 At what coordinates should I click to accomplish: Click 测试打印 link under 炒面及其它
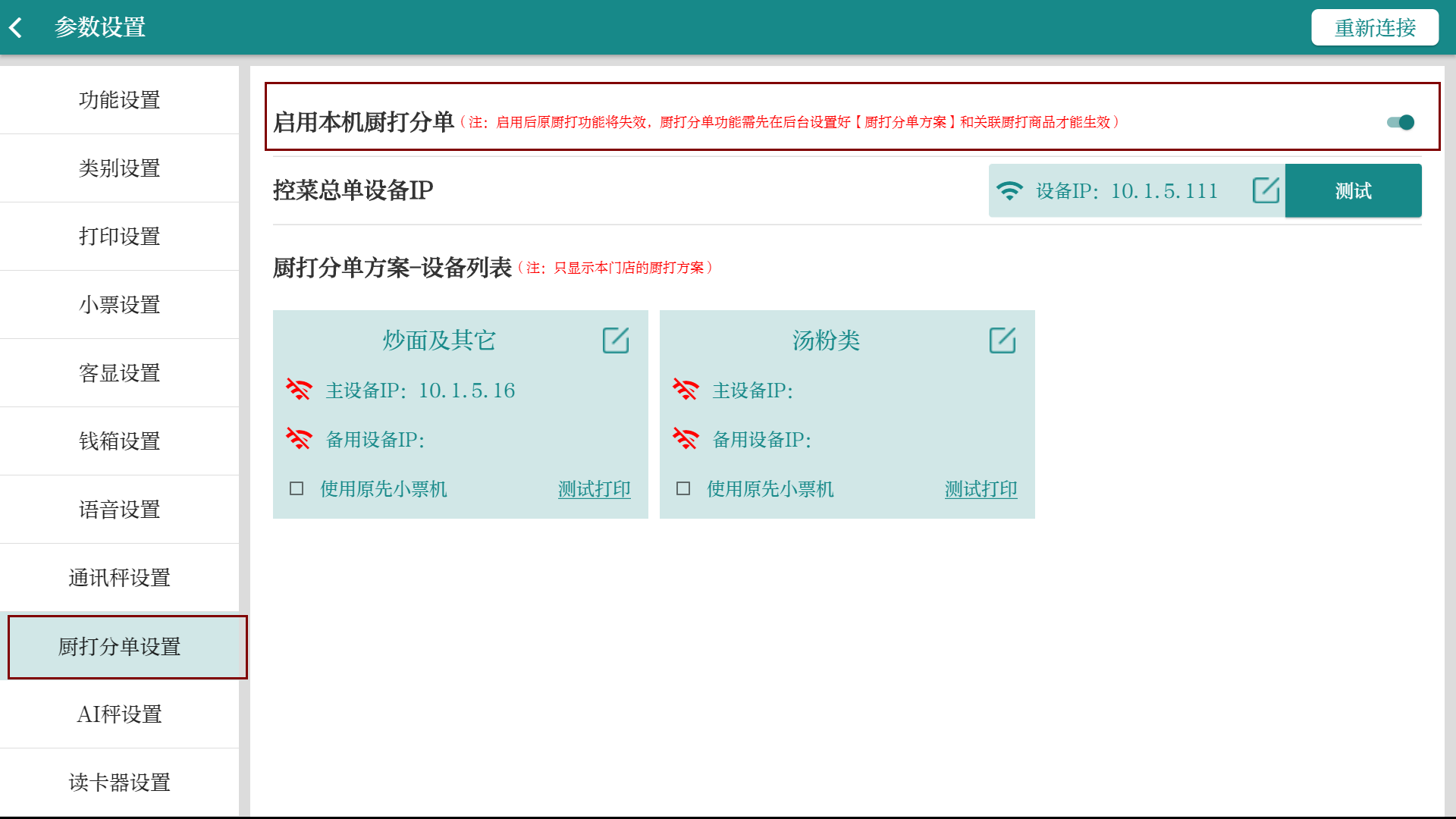click(x=594, y=489)
